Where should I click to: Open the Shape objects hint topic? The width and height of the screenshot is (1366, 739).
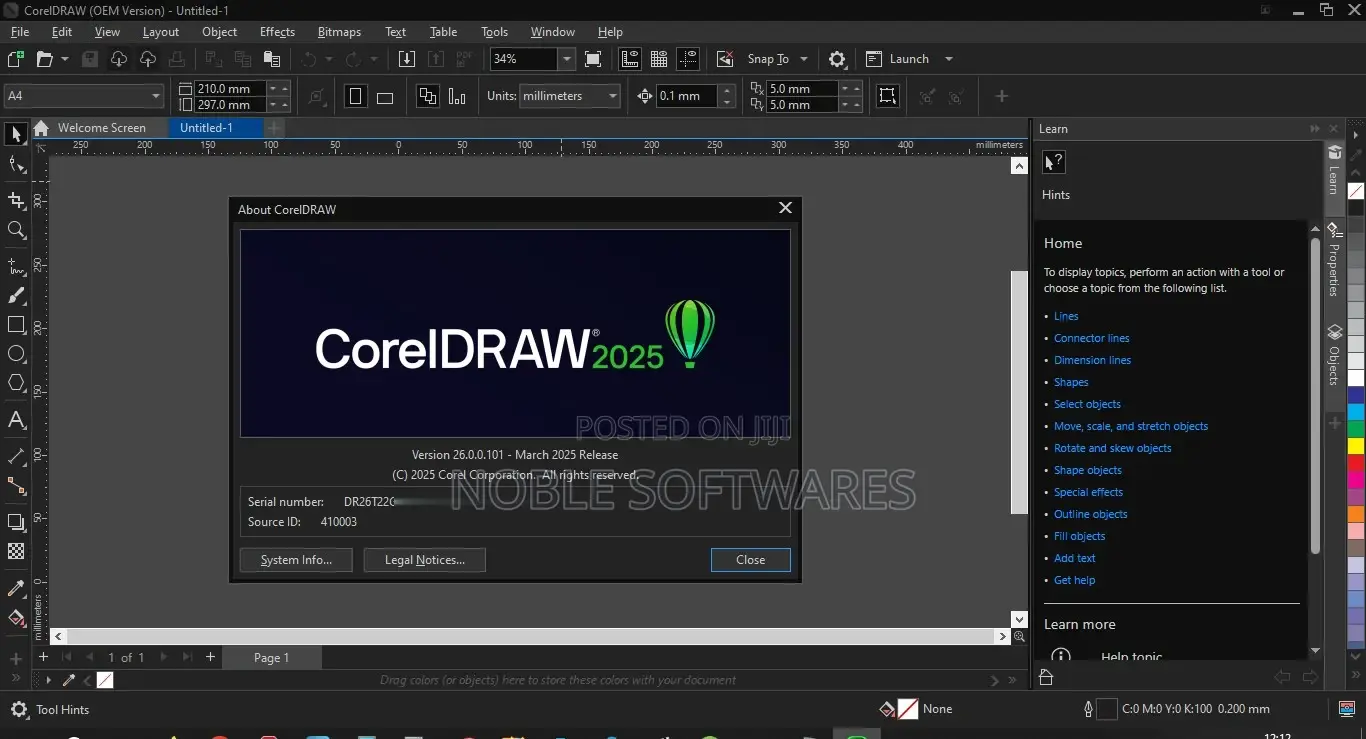(x=1087, y=470)
